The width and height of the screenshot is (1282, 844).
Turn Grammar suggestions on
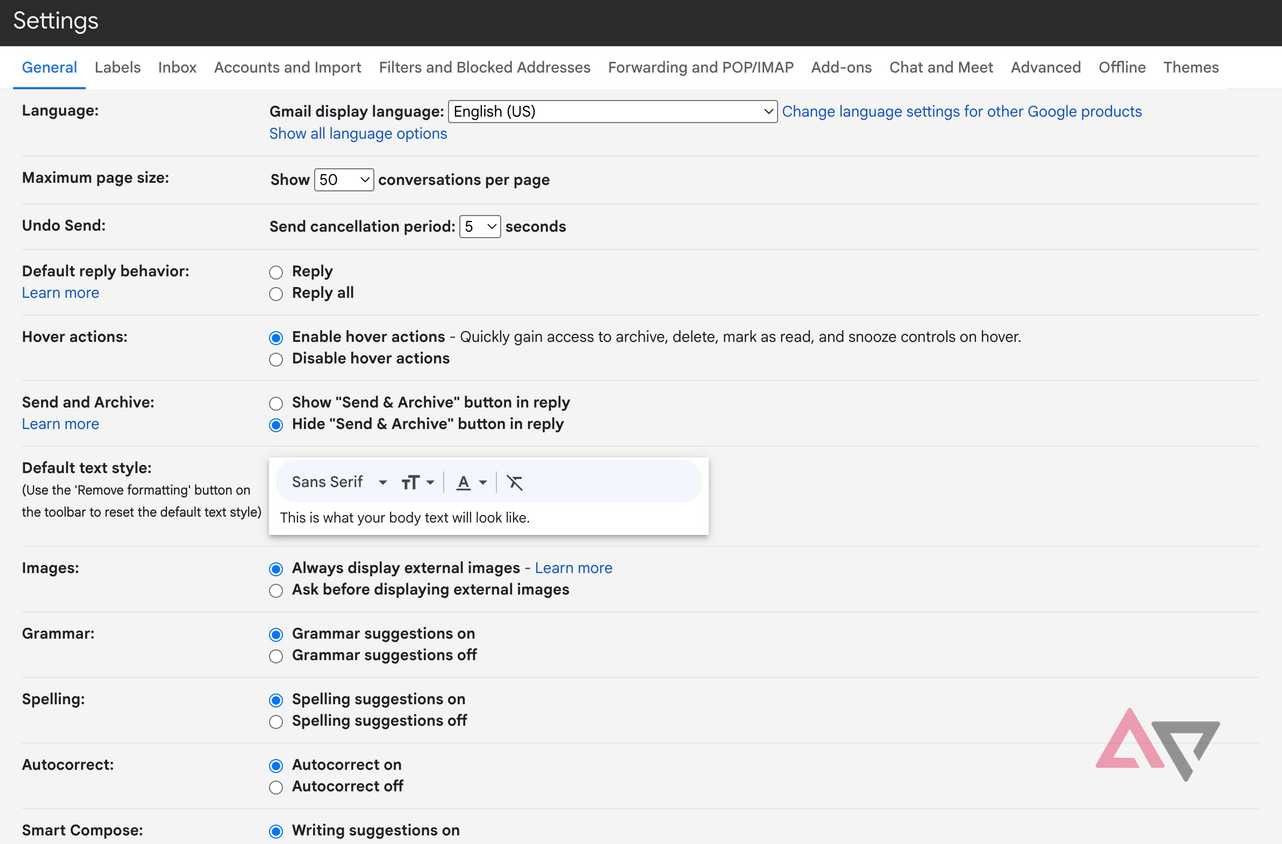(x=276, y=634)
